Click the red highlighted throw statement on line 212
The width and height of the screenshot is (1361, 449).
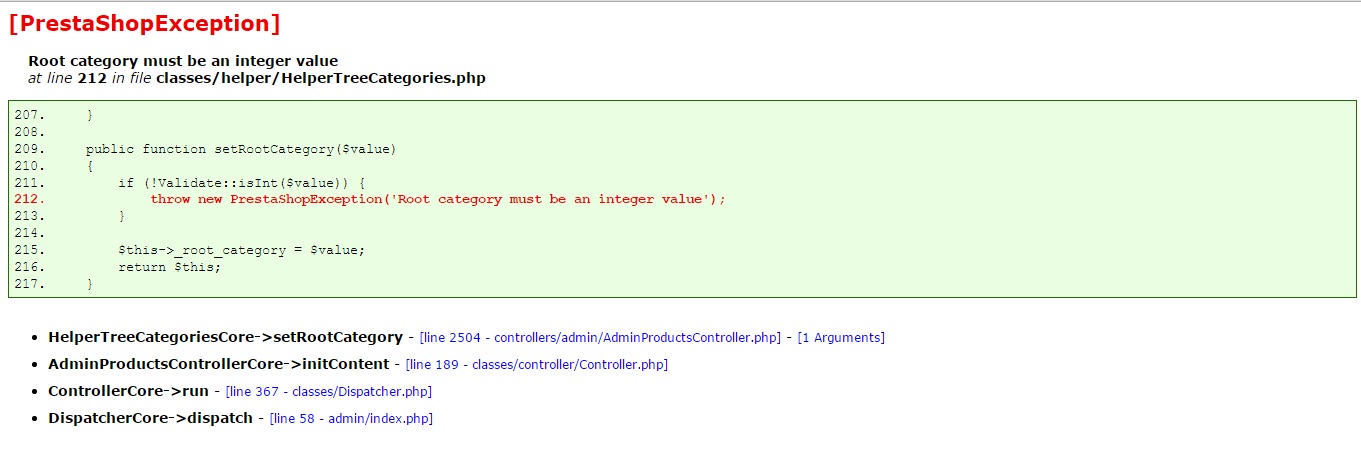coord(438,199)
